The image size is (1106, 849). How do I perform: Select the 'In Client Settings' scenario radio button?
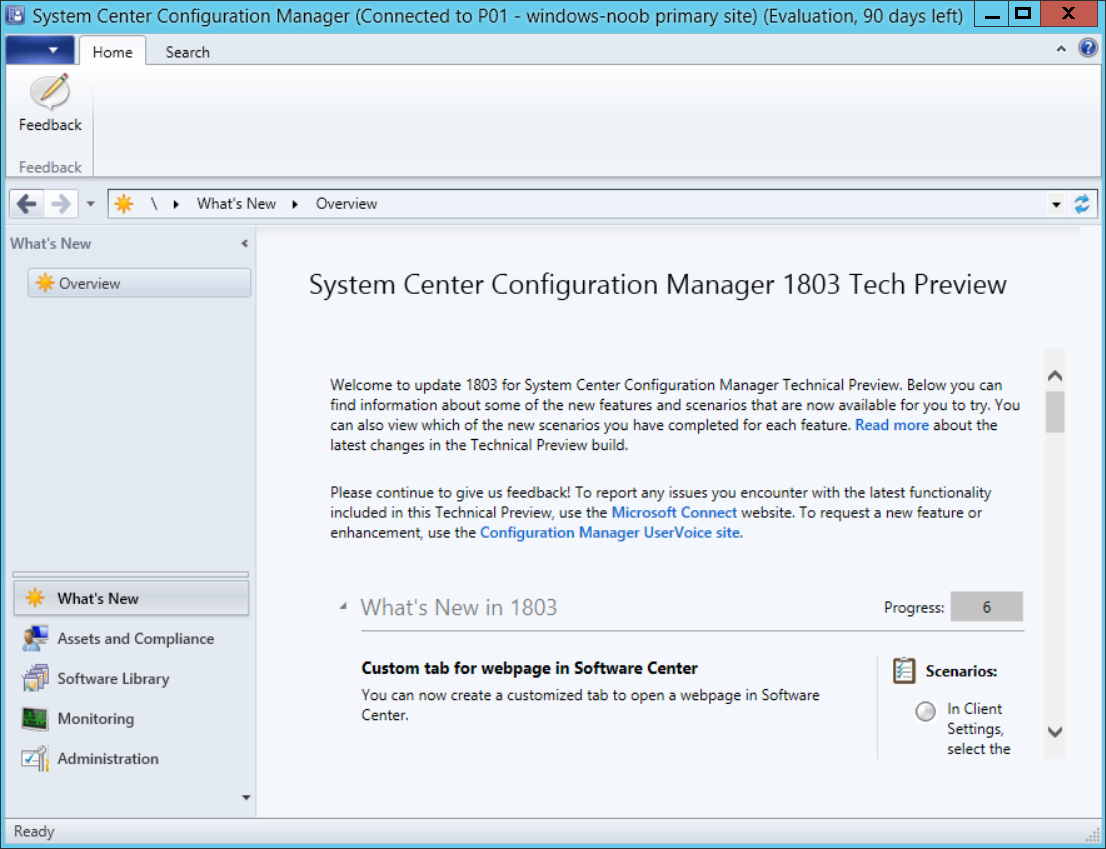coord(925,711)
